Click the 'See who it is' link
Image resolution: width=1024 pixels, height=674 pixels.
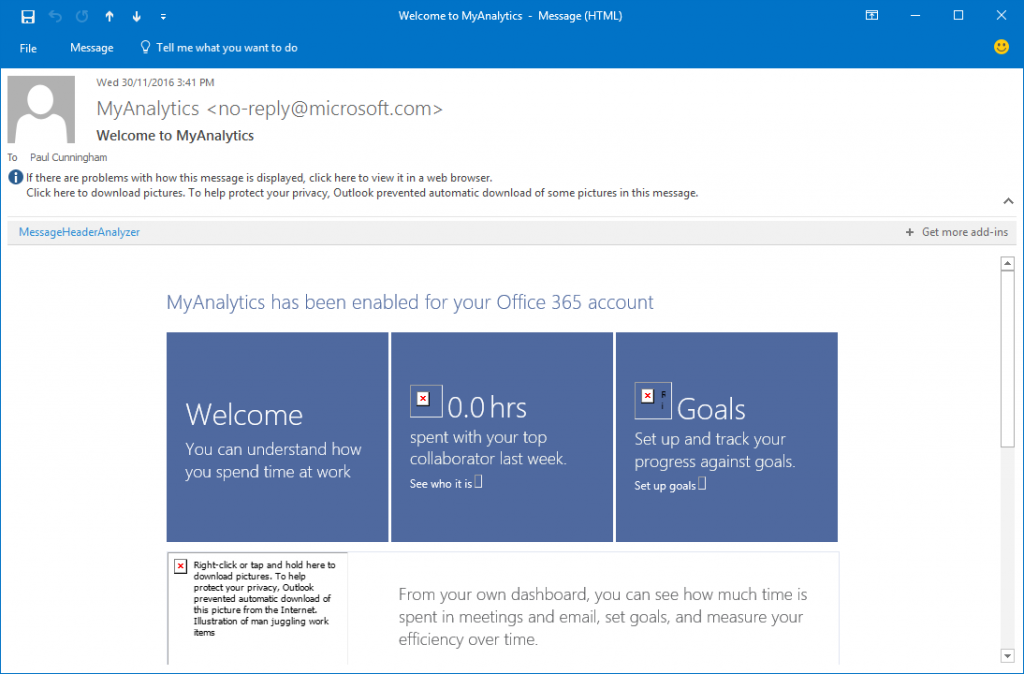[441, 481]
